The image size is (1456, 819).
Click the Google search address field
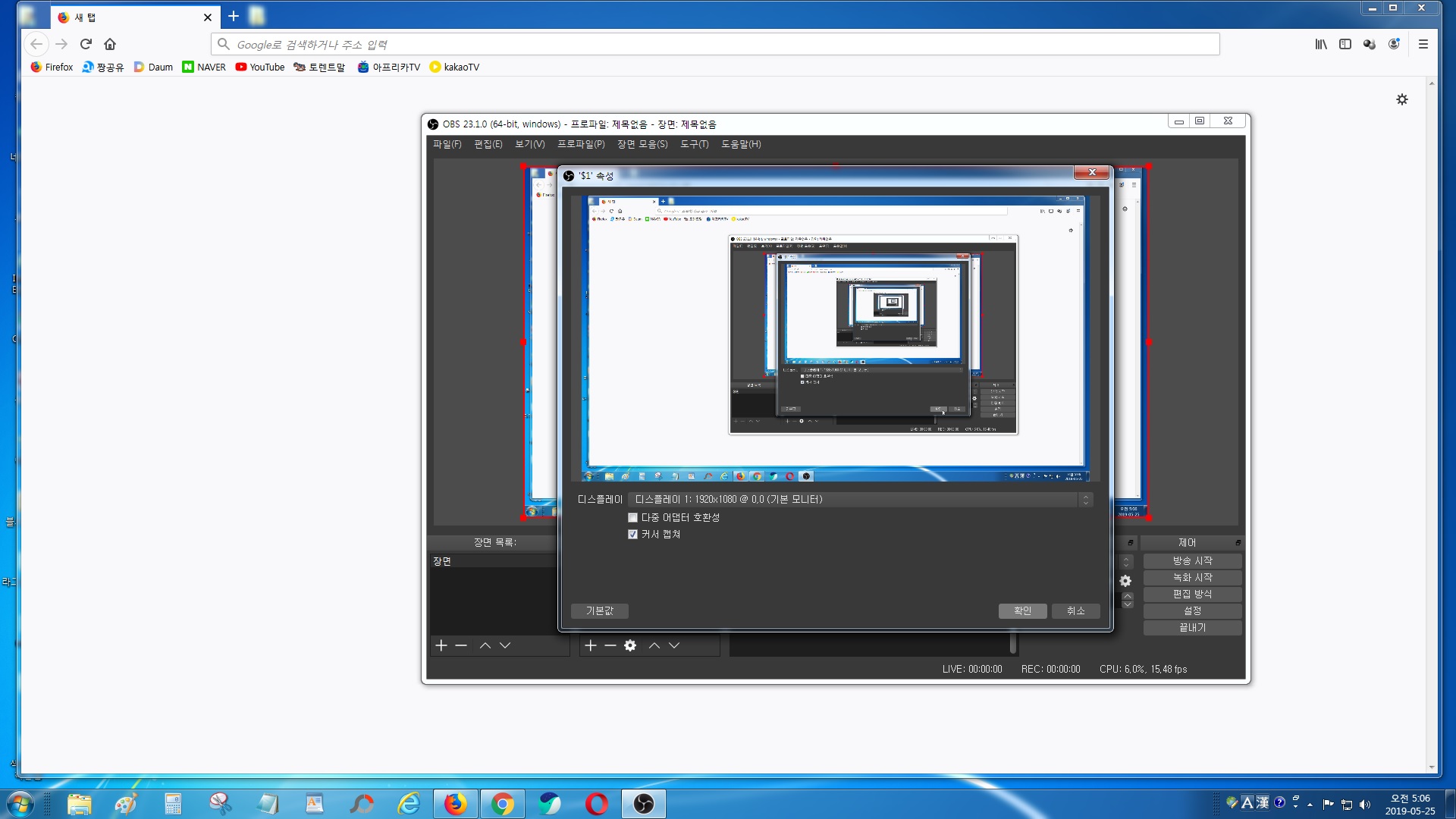[713, 45]
